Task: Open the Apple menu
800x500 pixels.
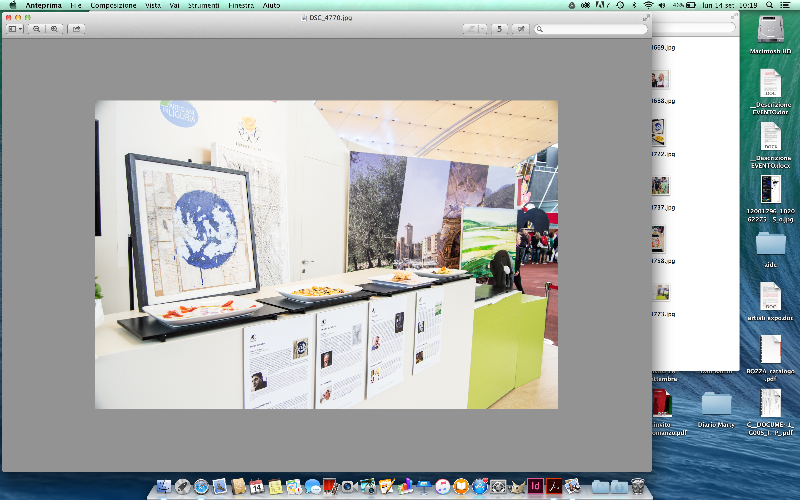Action: (x=12, y=5)
